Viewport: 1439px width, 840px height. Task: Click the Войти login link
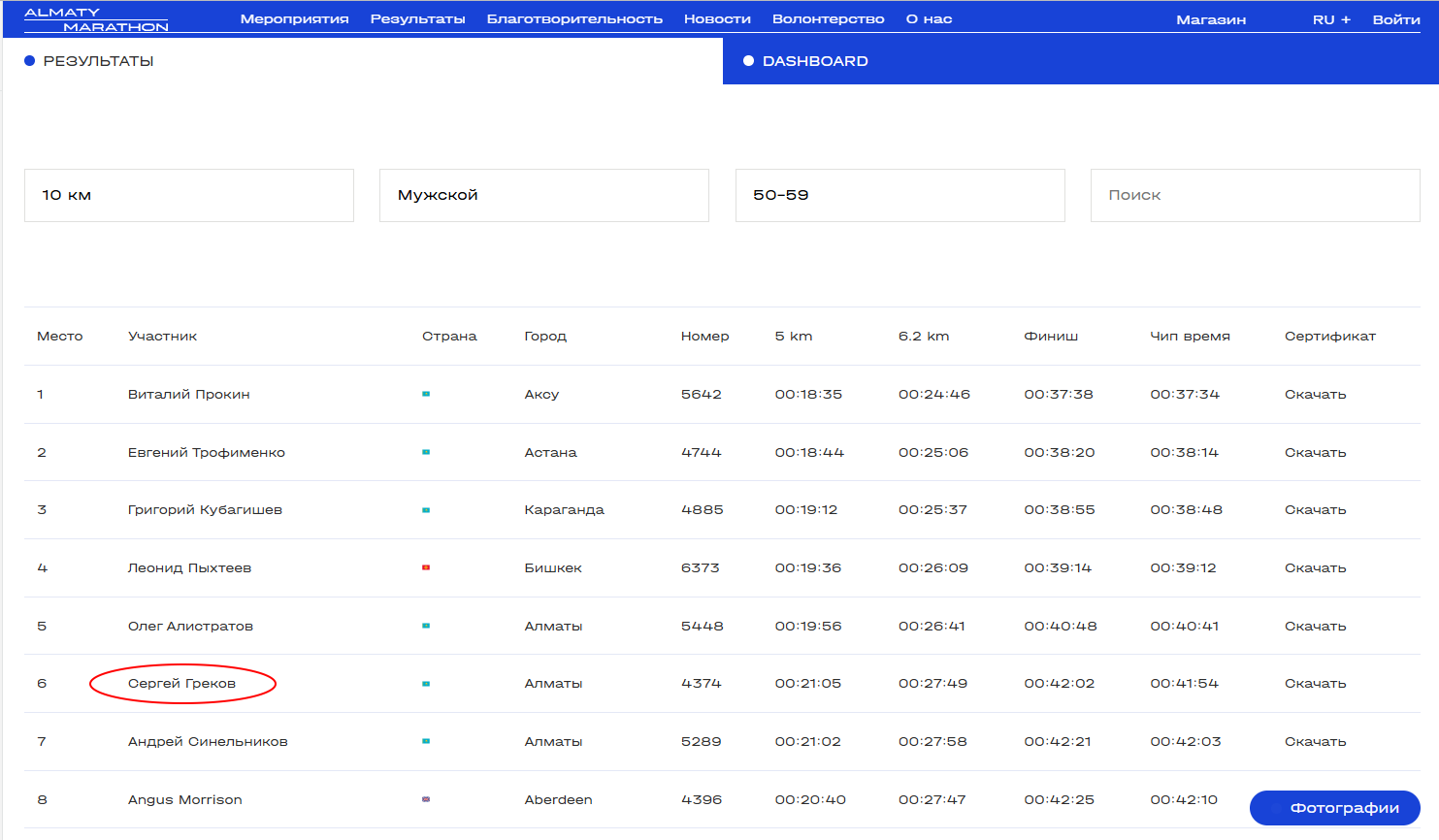[x=1395, y=19]
